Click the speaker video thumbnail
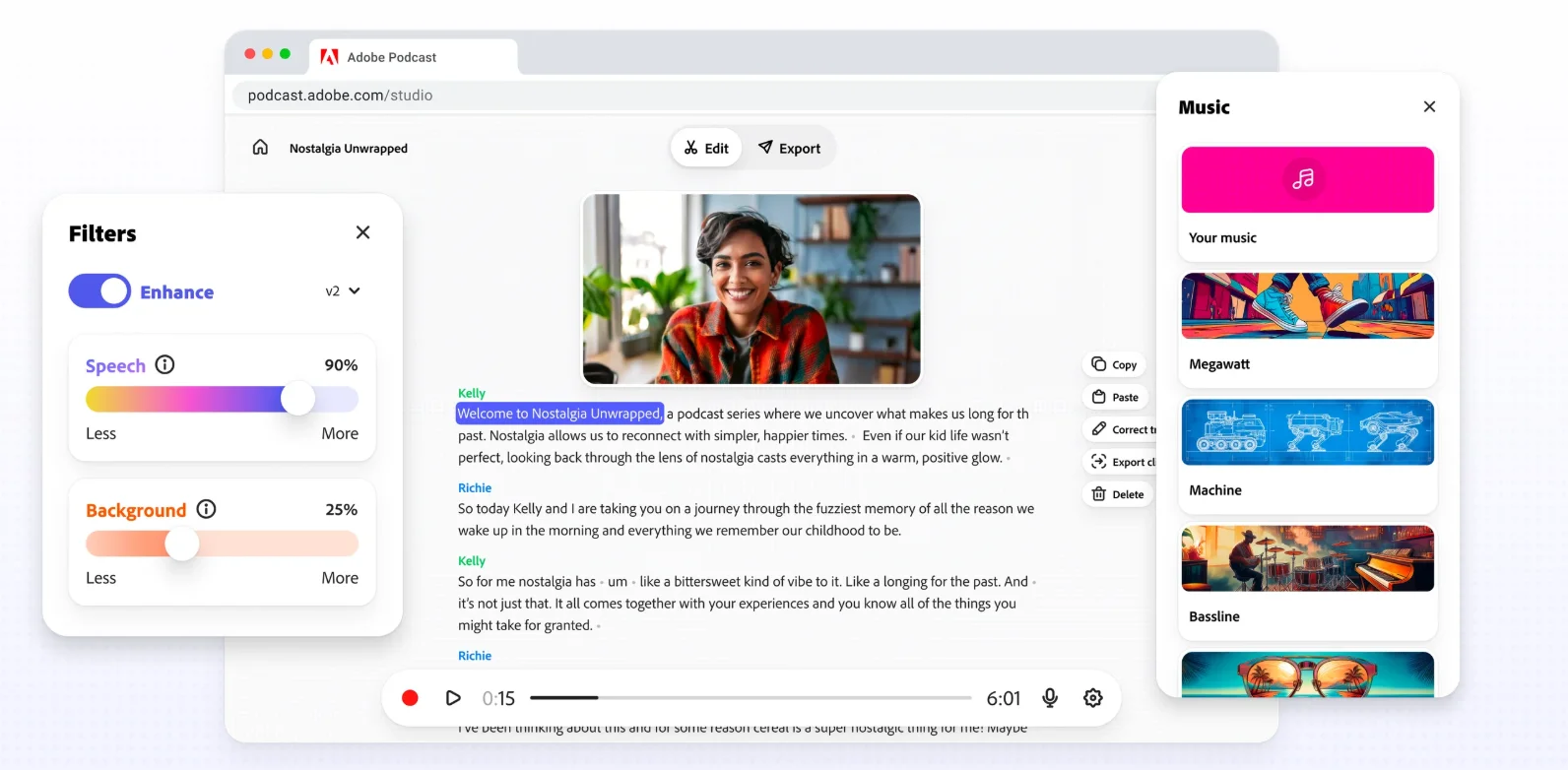This screenshot has height=770, width=1568. [751, 289]
